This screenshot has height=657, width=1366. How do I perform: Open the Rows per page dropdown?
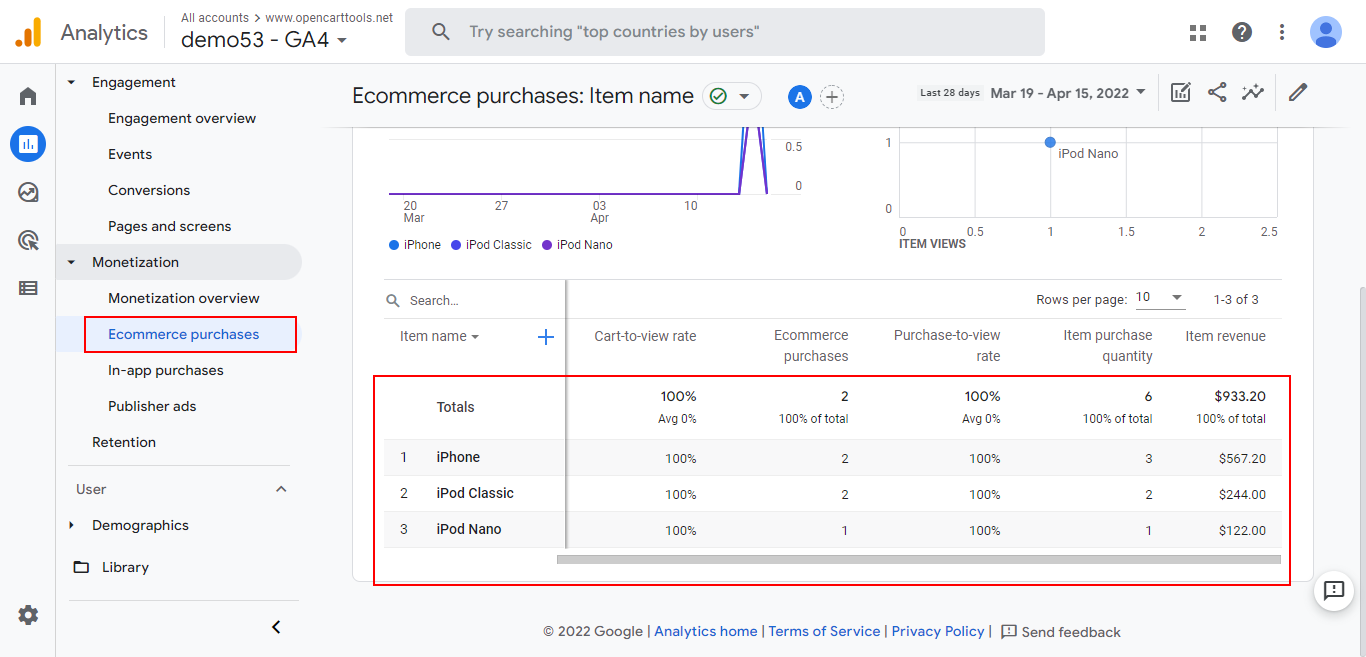tap(1160, 298)
